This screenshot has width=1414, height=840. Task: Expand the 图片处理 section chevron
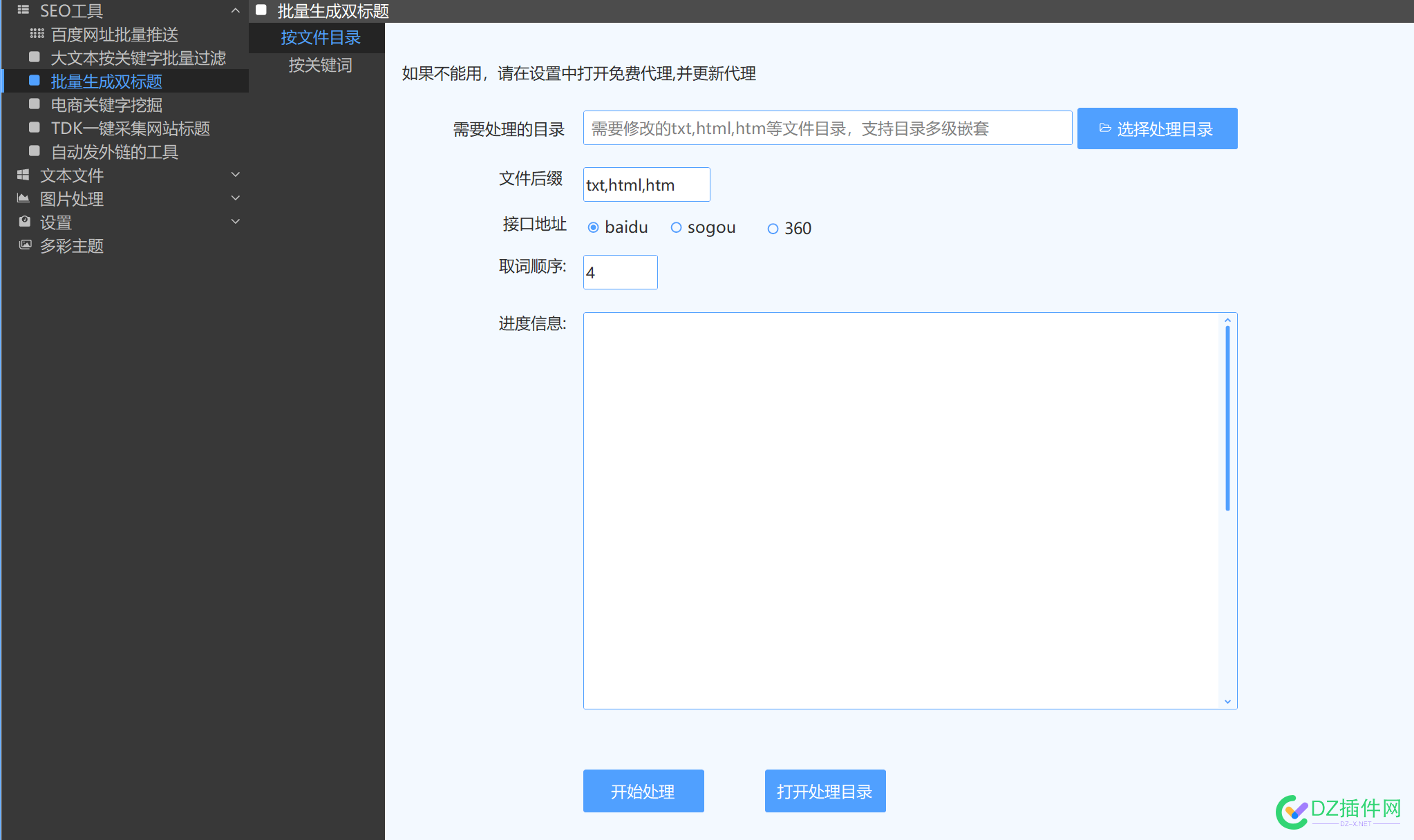(x=235, y=198)
